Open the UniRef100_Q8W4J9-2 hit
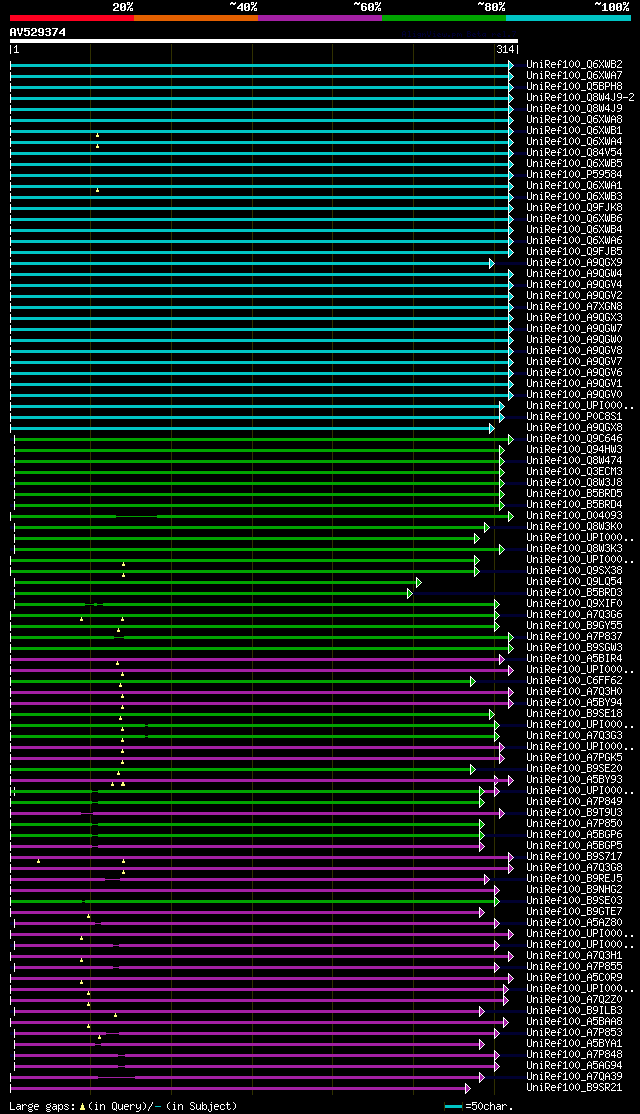This screenshot has height=1114, width=640. click(x=580, y=97)
